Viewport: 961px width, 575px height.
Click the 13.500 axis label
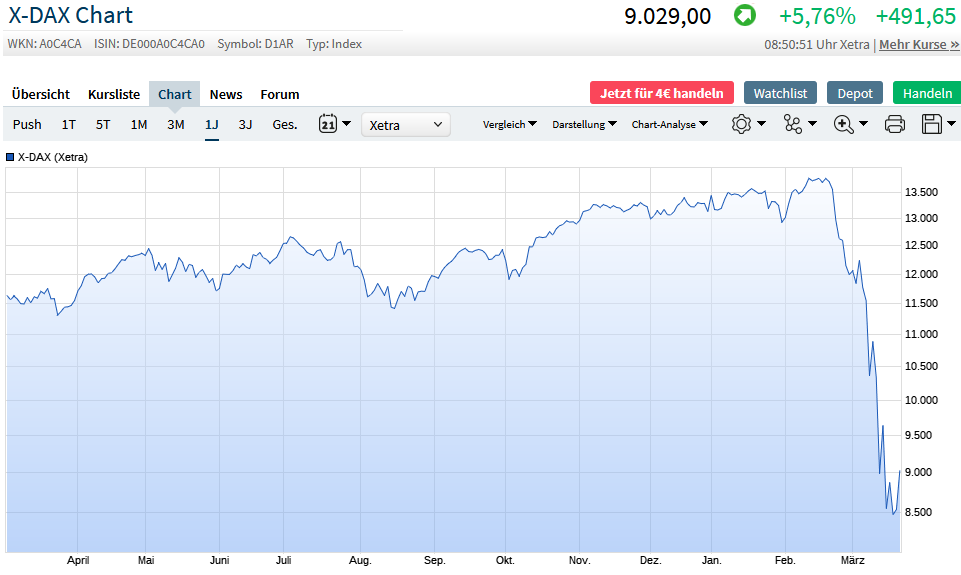point(921,192)
